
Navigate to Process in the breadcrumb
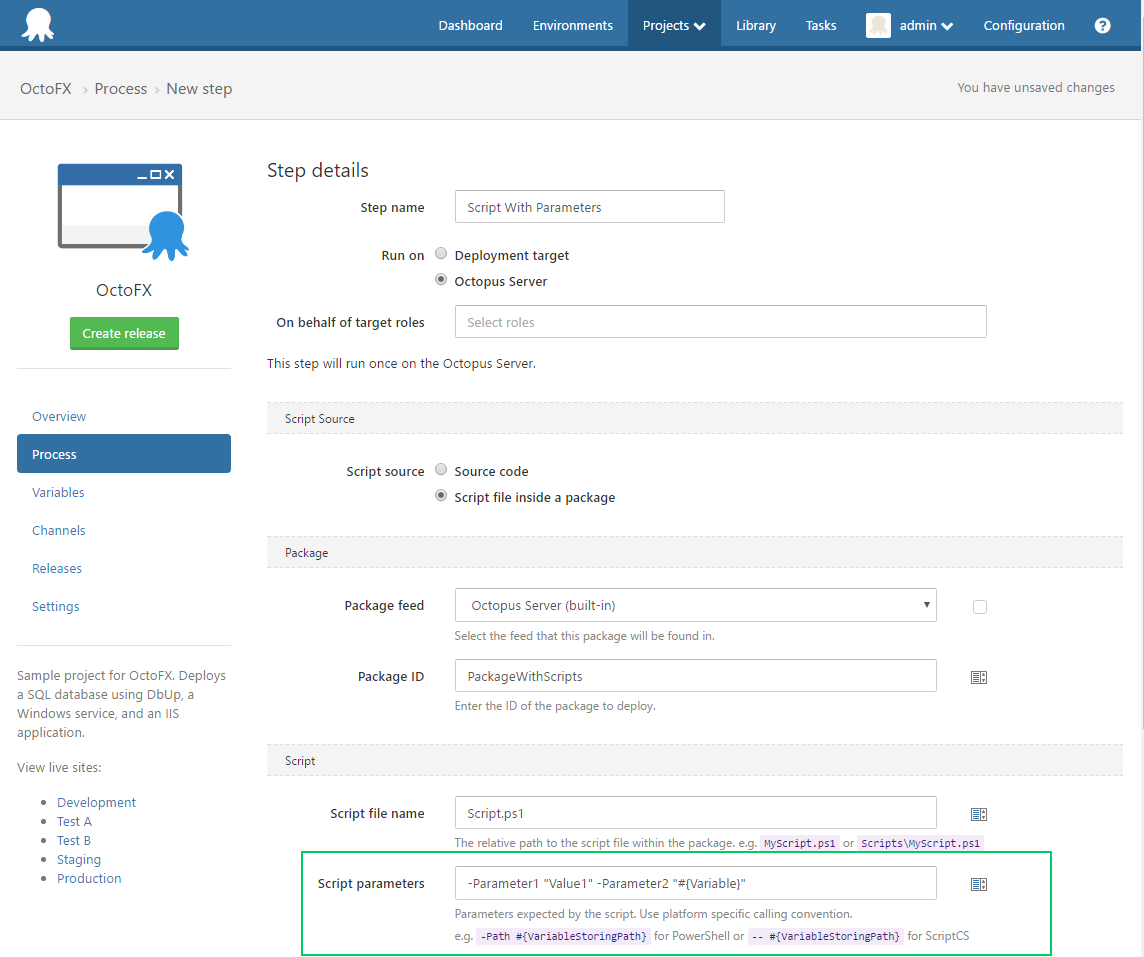pyautogui.click(x=121, y=89)
